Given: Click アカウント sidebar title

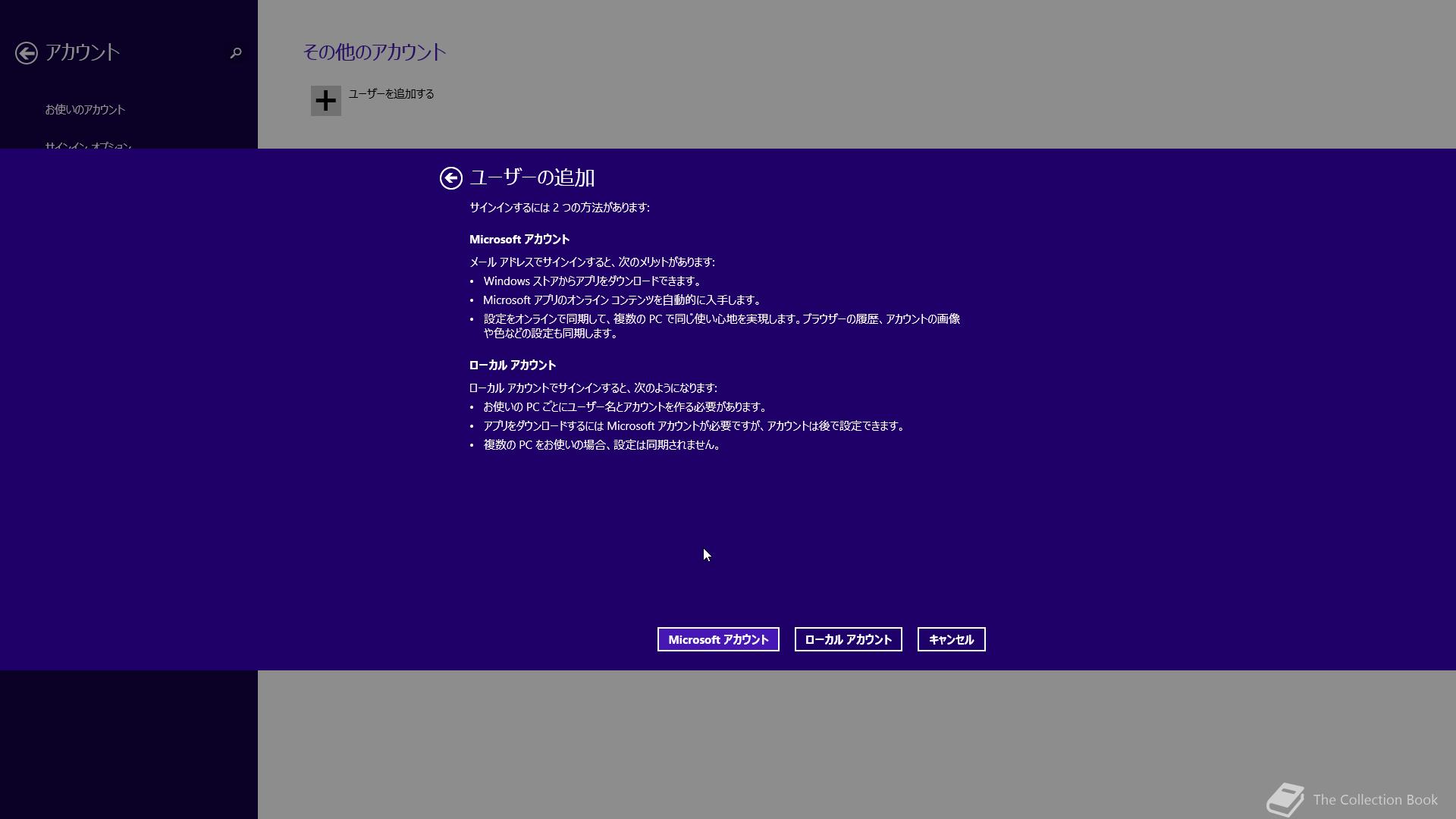Looking at the screenshot, I should [x=83, y=52].
